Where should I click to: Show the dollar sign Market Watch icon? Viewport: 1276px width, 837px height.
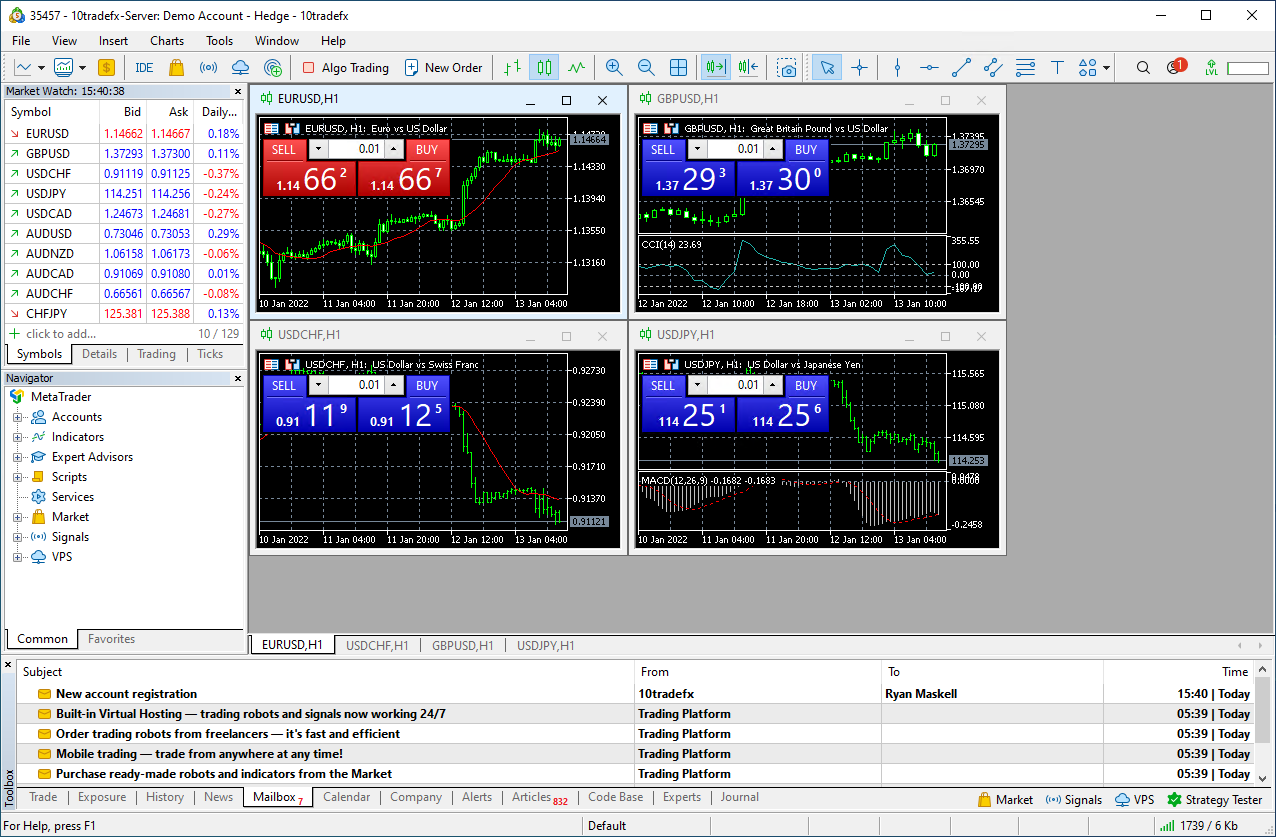tap(106, 68)
